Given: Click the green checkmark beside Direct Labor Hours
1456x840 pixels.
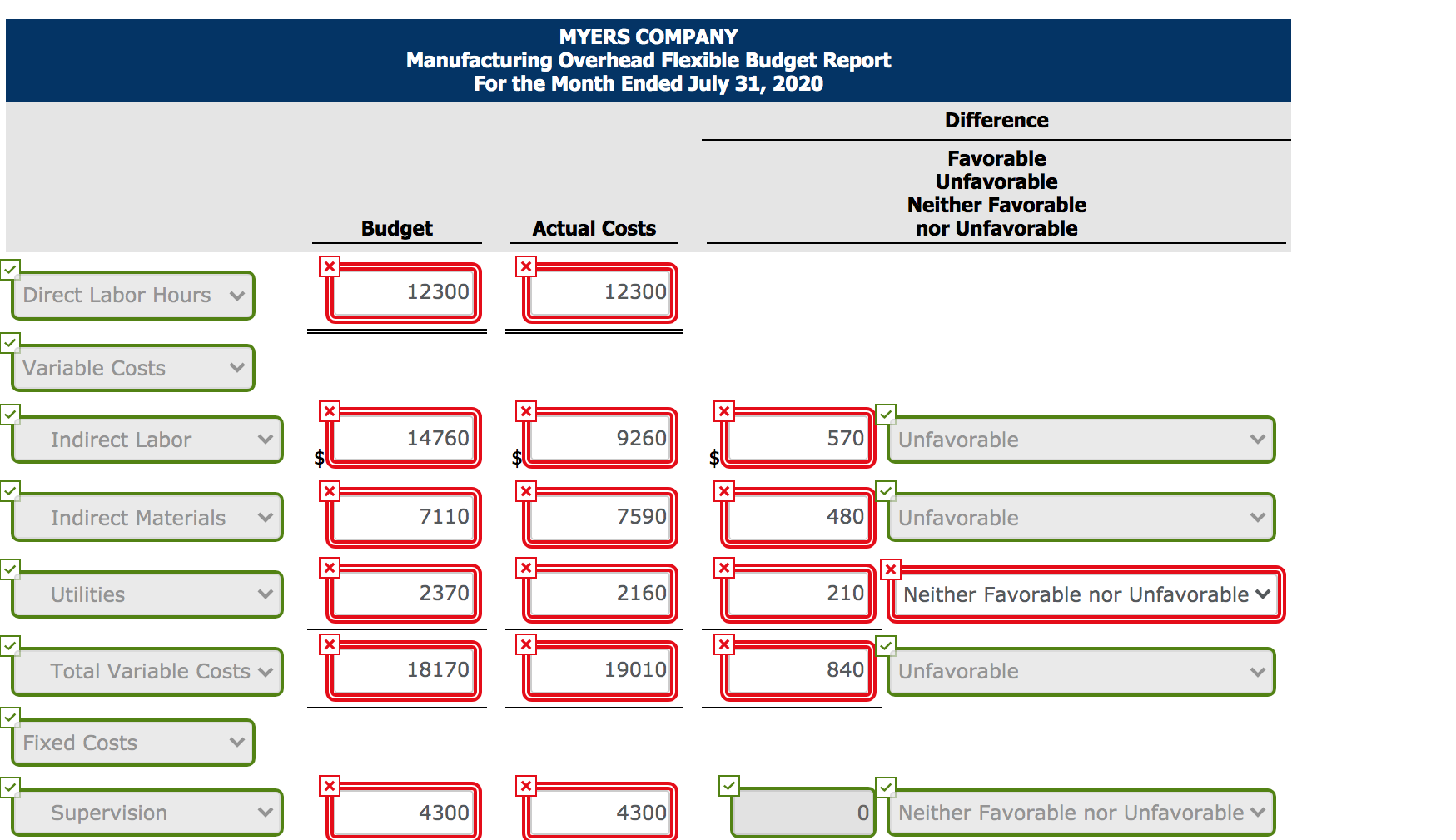Looking at the screenshot, I should [x=10, y=269].
